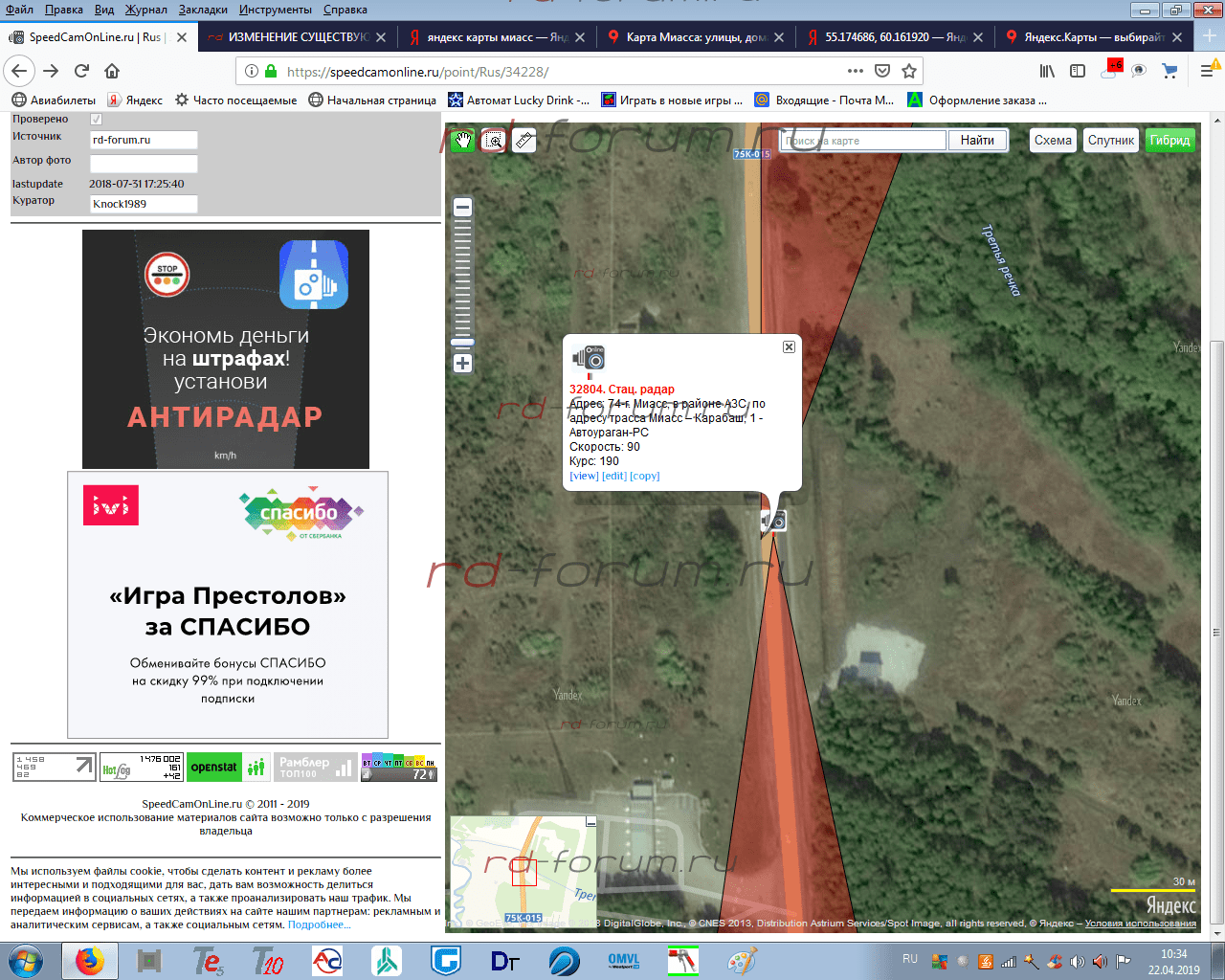Open the Файл menu

[19, 10]
